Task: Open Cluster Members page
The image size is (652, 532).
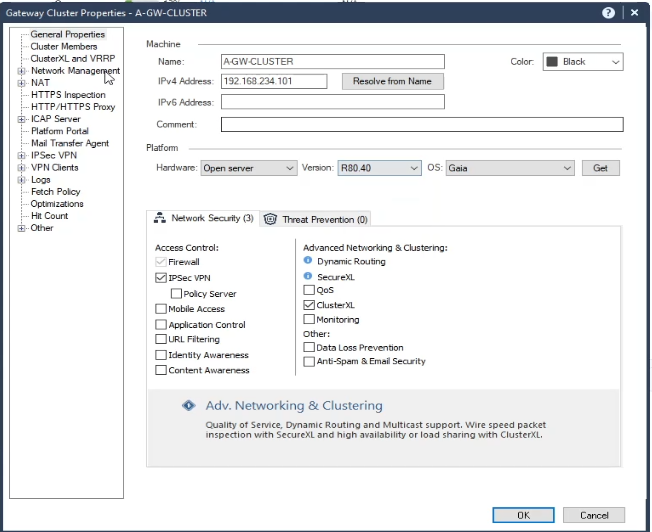Action: (x=64, y=46)
